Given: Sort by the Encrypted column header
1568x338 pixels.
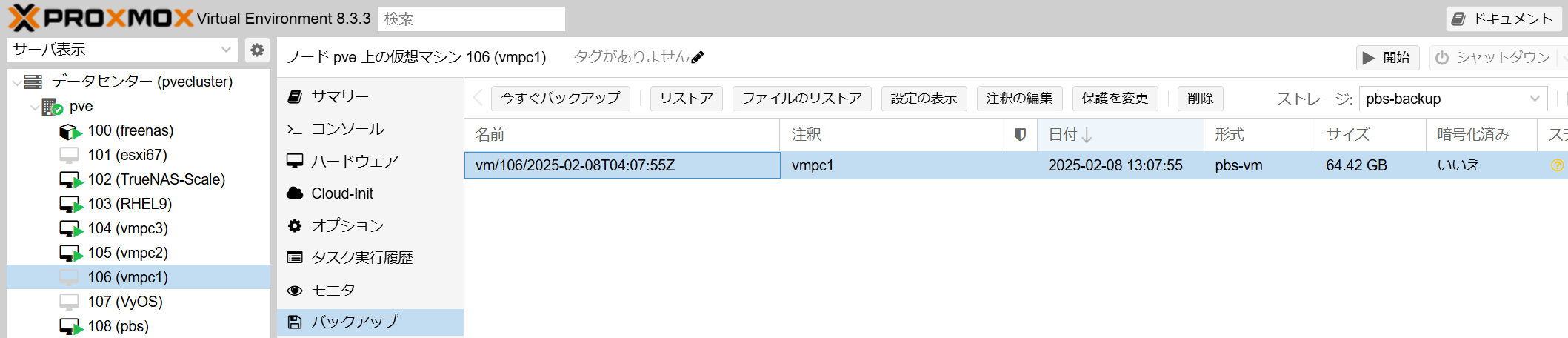Looking at the screenshot, I should [1481, 135].
